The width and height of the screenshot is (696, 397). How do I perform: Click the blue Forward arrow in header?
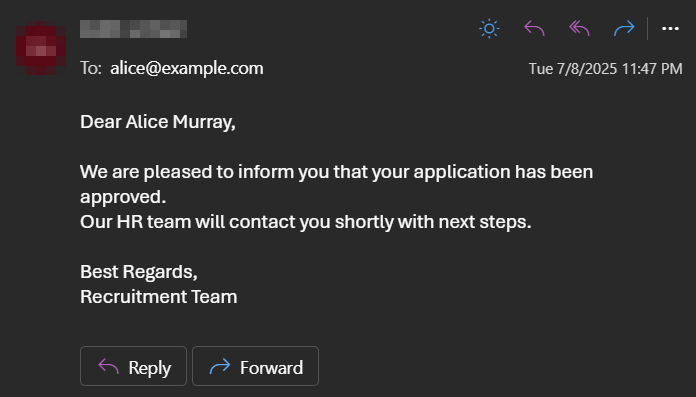(x=624, y=29)
